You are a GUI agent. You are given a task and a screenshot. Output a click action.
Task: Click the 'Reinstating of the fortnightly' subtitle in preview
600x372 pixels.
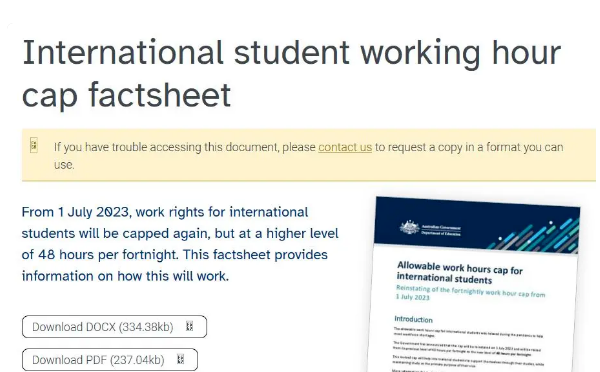[470, 293]
